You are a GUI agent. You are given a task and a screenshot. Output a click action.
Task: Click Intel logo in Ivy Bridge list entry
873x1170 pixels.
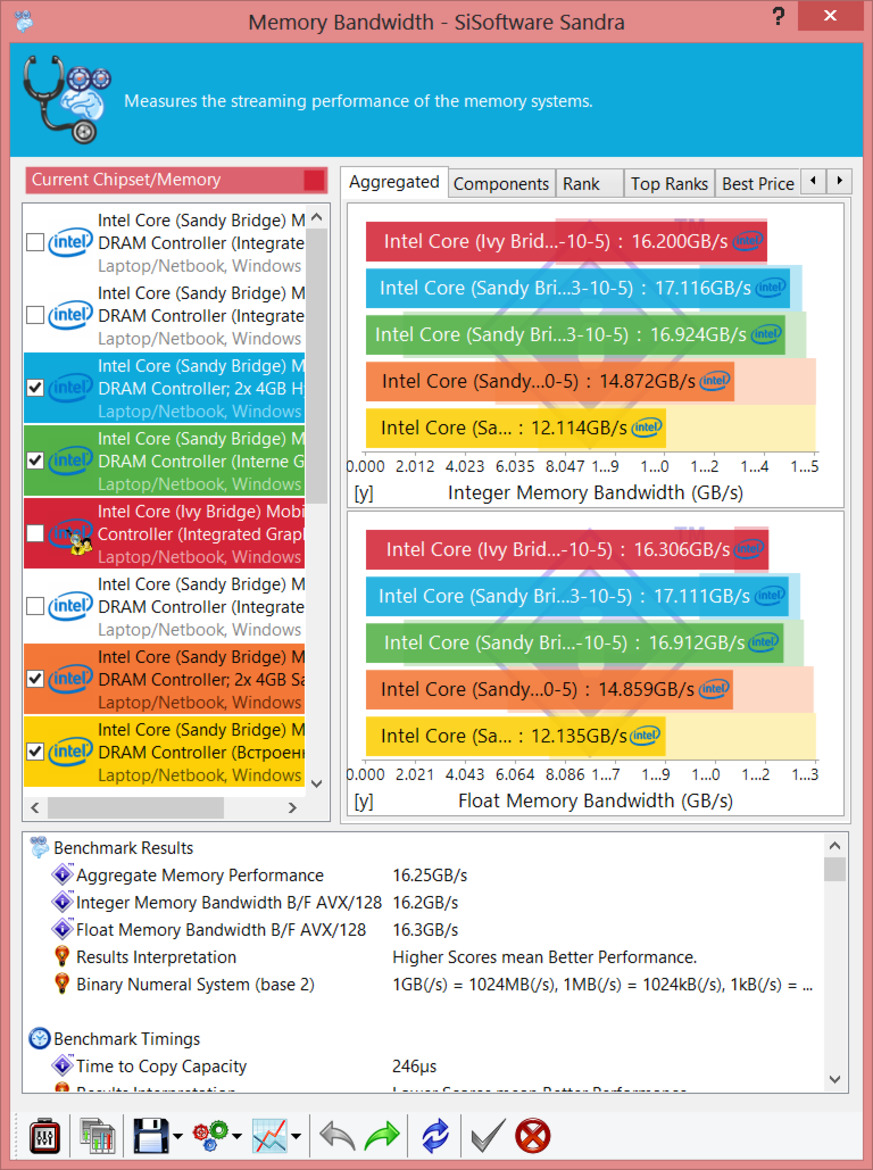(x=71, y=534)
